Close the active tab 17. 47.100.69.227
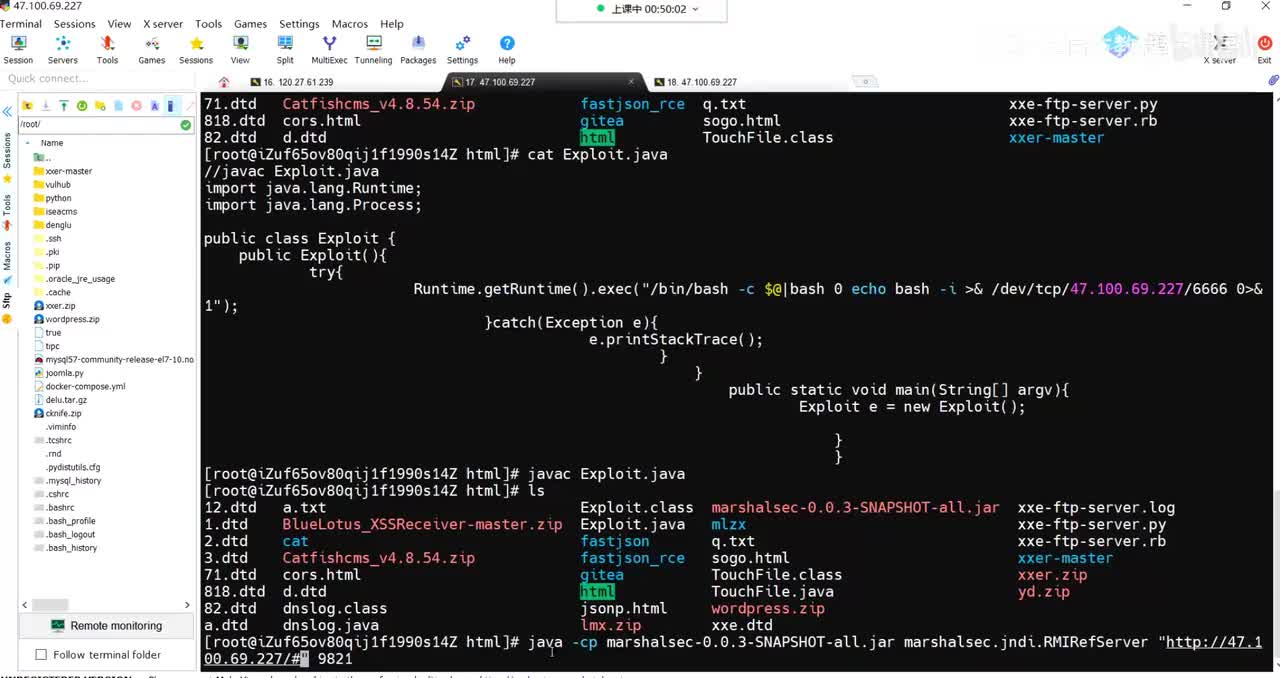Viewport: 1280px width, 678px height. (631, 82)
